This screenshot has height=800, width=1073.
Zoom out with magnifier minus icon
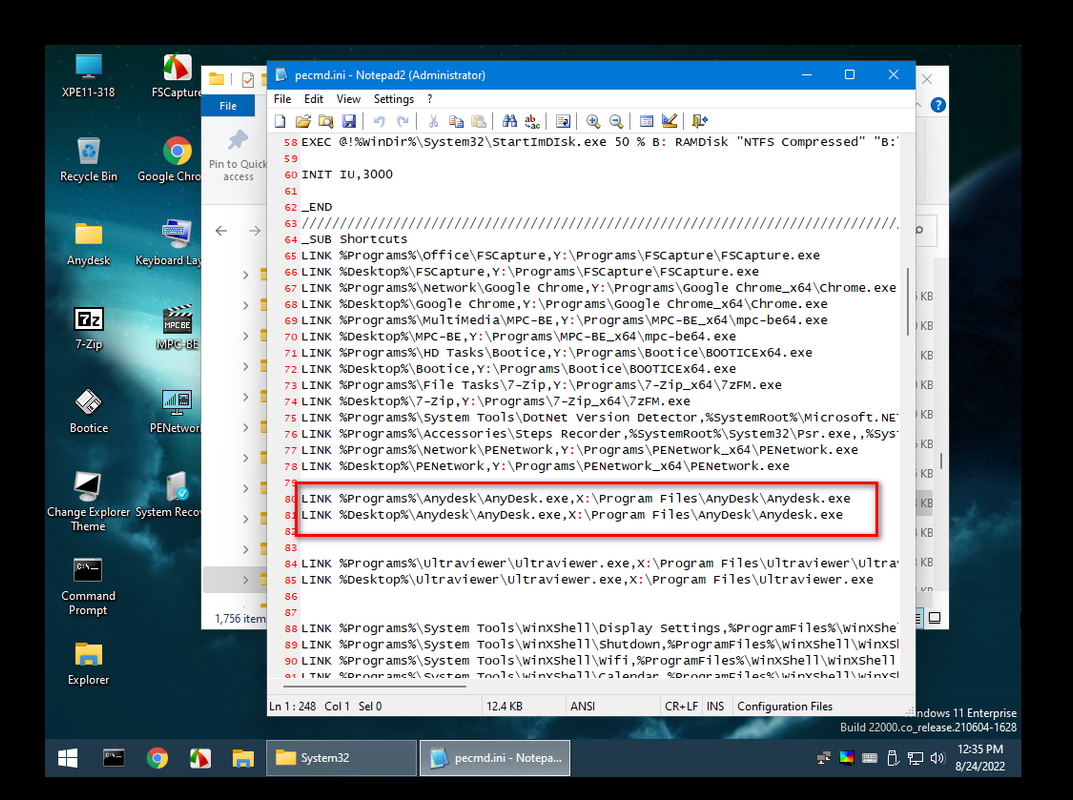coord(616,121)
